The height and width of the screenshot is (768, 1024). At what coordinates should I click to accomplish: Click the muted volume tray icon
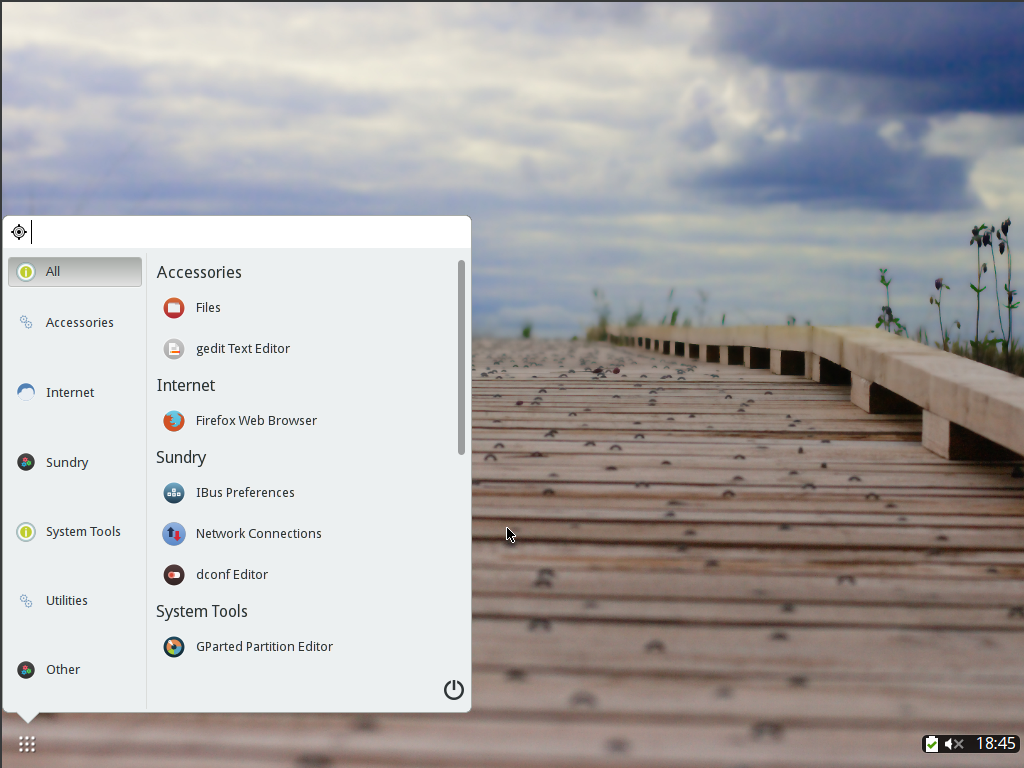click(x=954, y=744)
